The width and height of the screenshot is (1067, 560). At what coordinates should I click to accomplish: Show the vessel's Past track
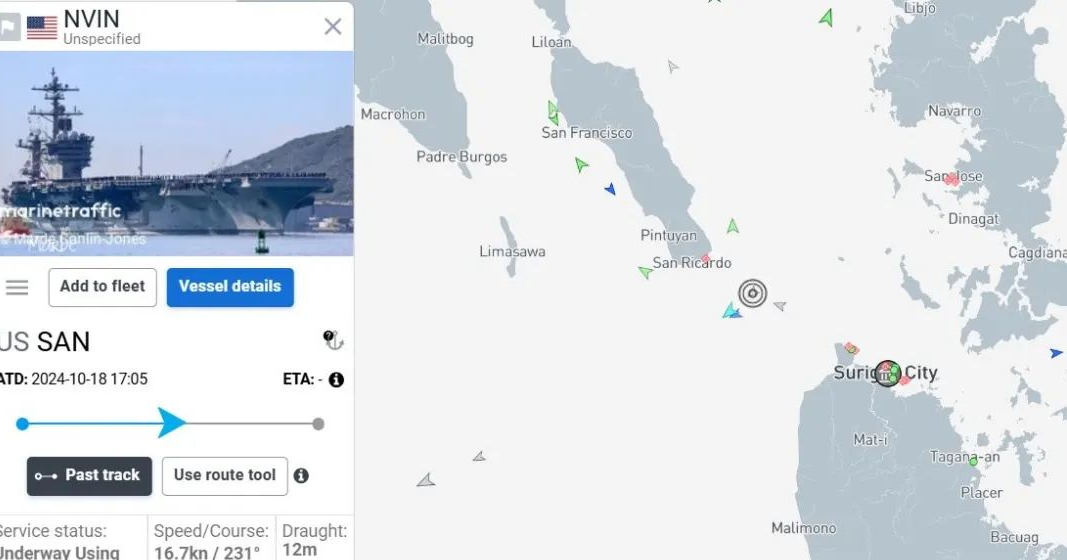click(x=89, y=476)
